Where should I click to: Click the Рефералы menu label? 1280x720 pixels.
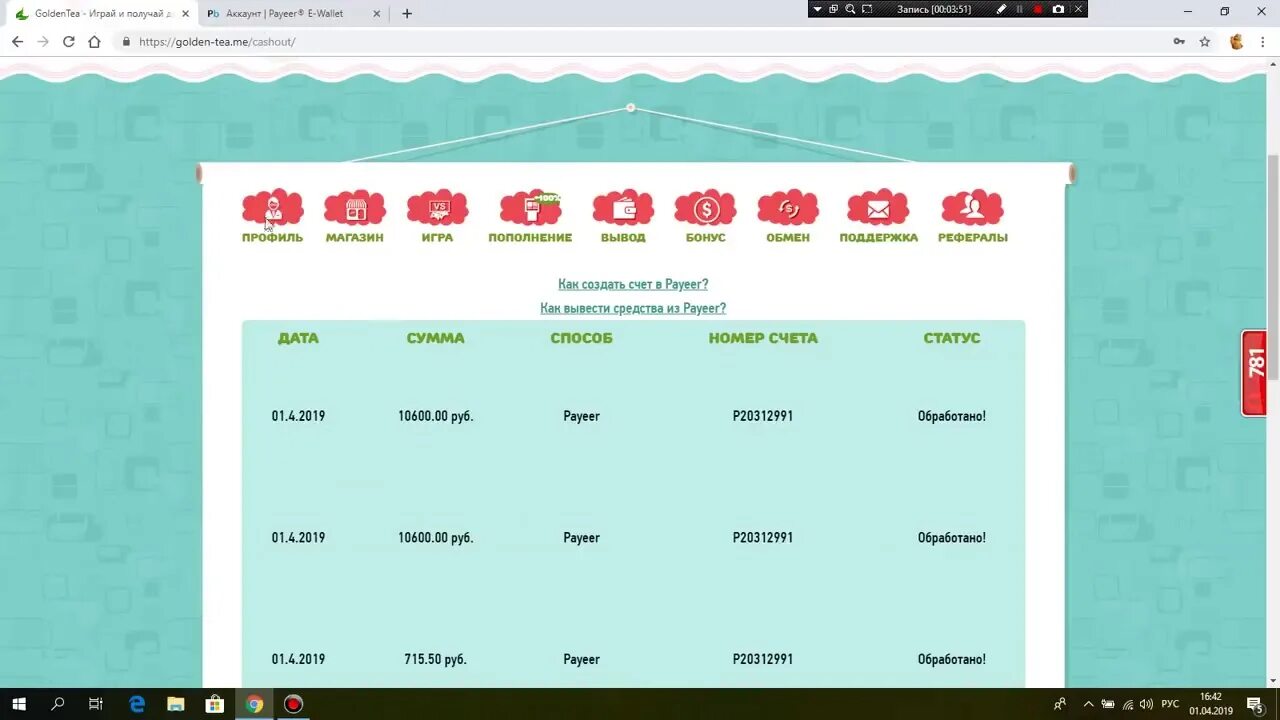point(972,238)
